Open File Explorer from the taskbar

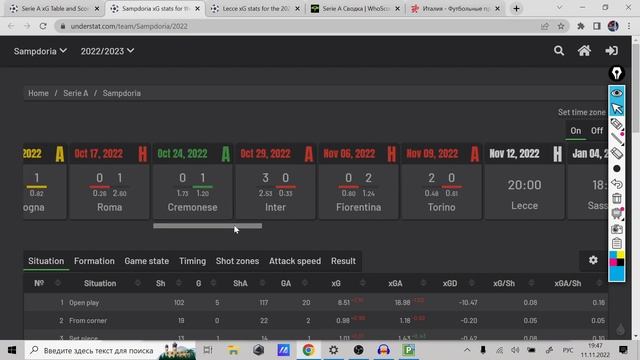pyautogui.click(x=233, y=350)
